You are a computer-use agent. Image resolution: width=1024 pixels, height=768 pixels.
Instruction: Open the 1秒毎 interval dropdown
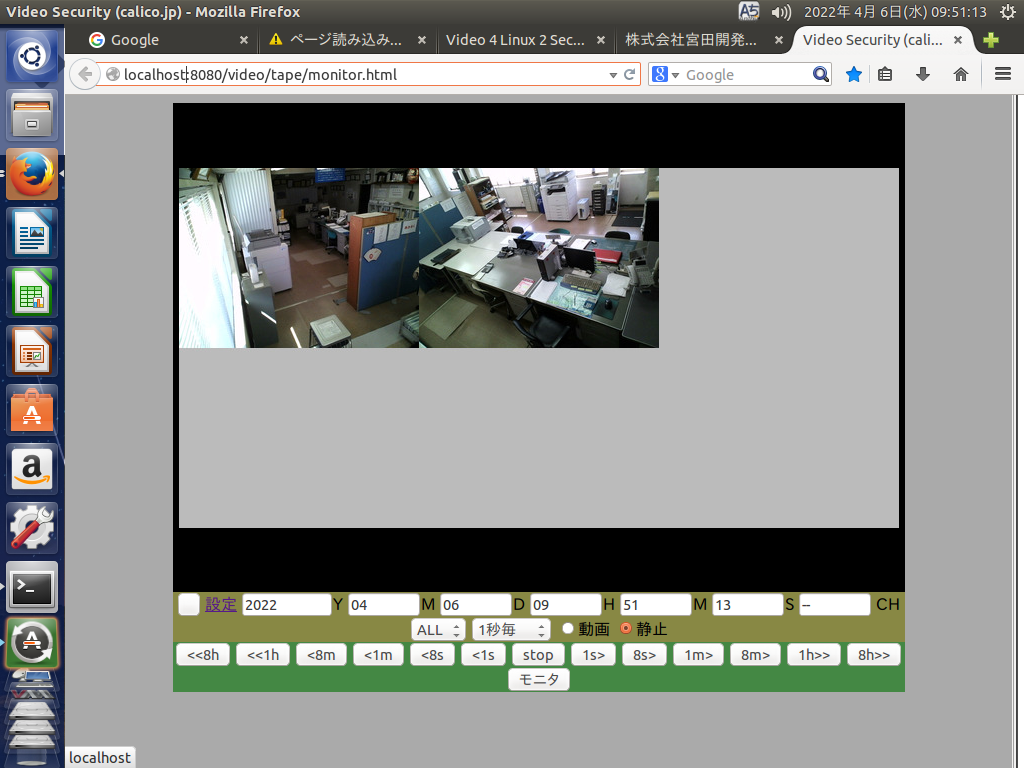pos(511,630)
